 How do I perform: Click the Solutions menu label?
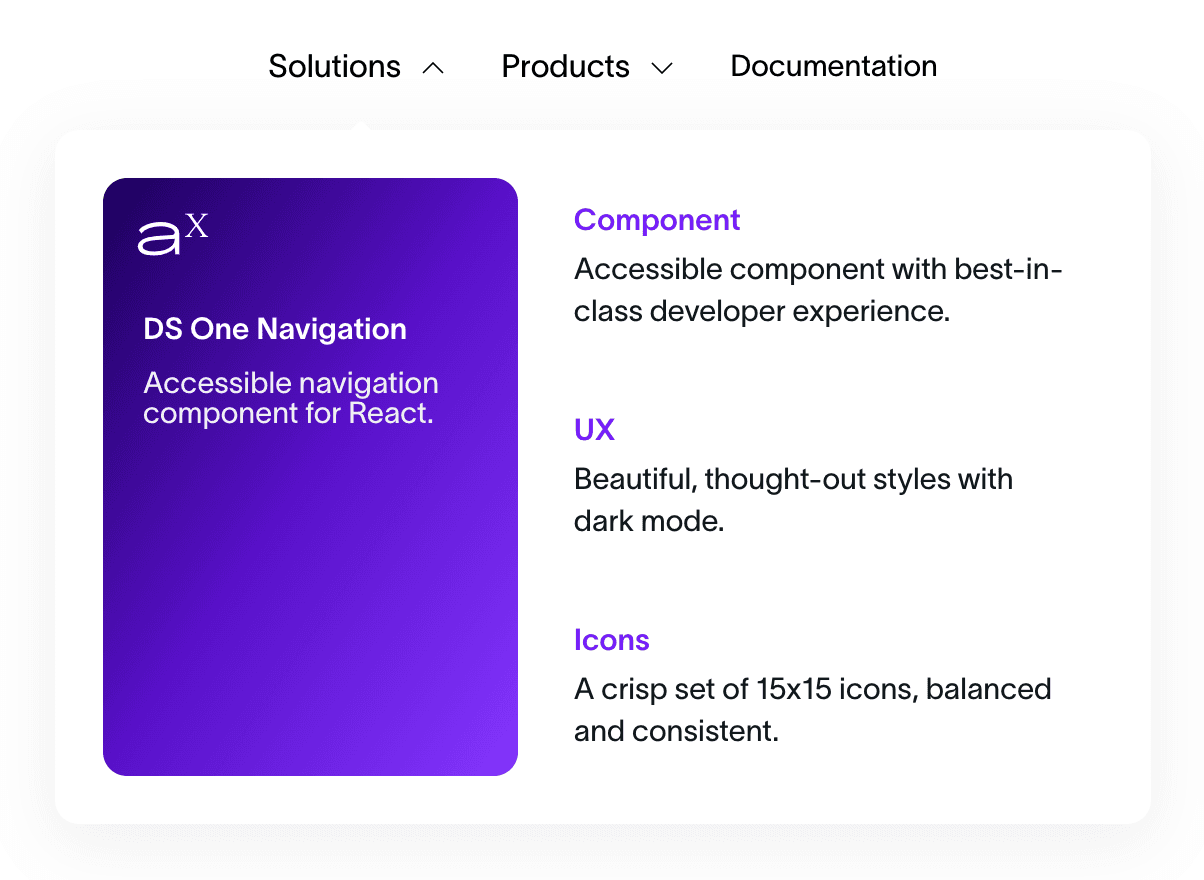[x=335, y=67]
